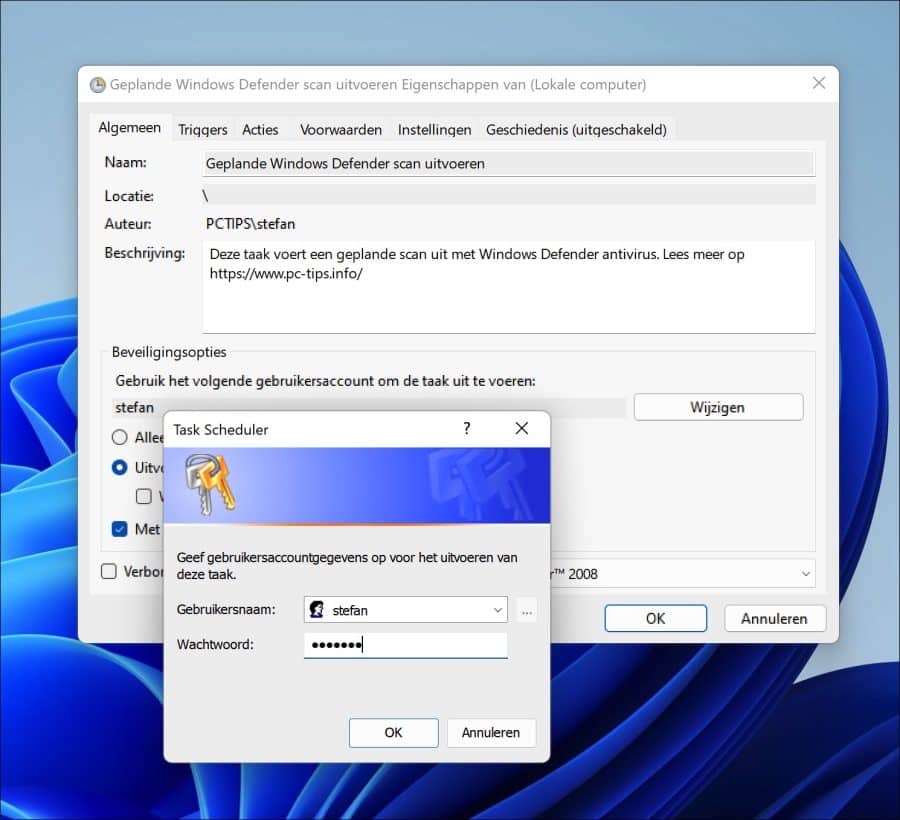Click the Wijzigen button
The image size is (900, 820).
click(718, 407)
